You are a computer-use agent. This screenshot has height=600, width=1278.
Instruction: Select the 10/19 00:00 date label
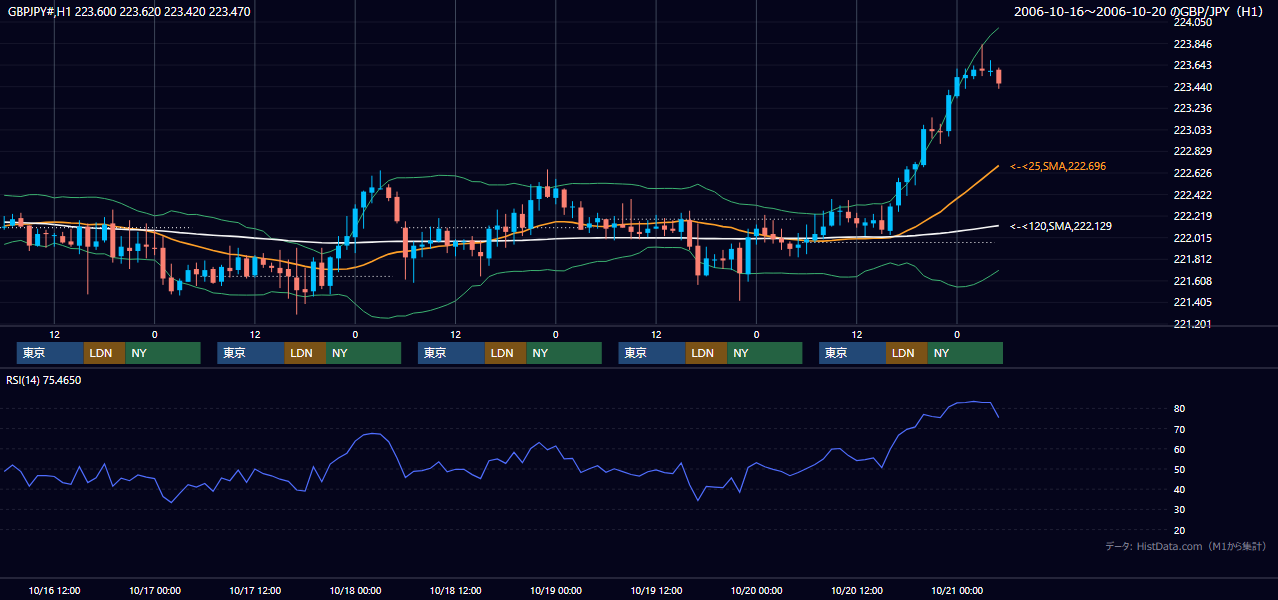[556, 590]
